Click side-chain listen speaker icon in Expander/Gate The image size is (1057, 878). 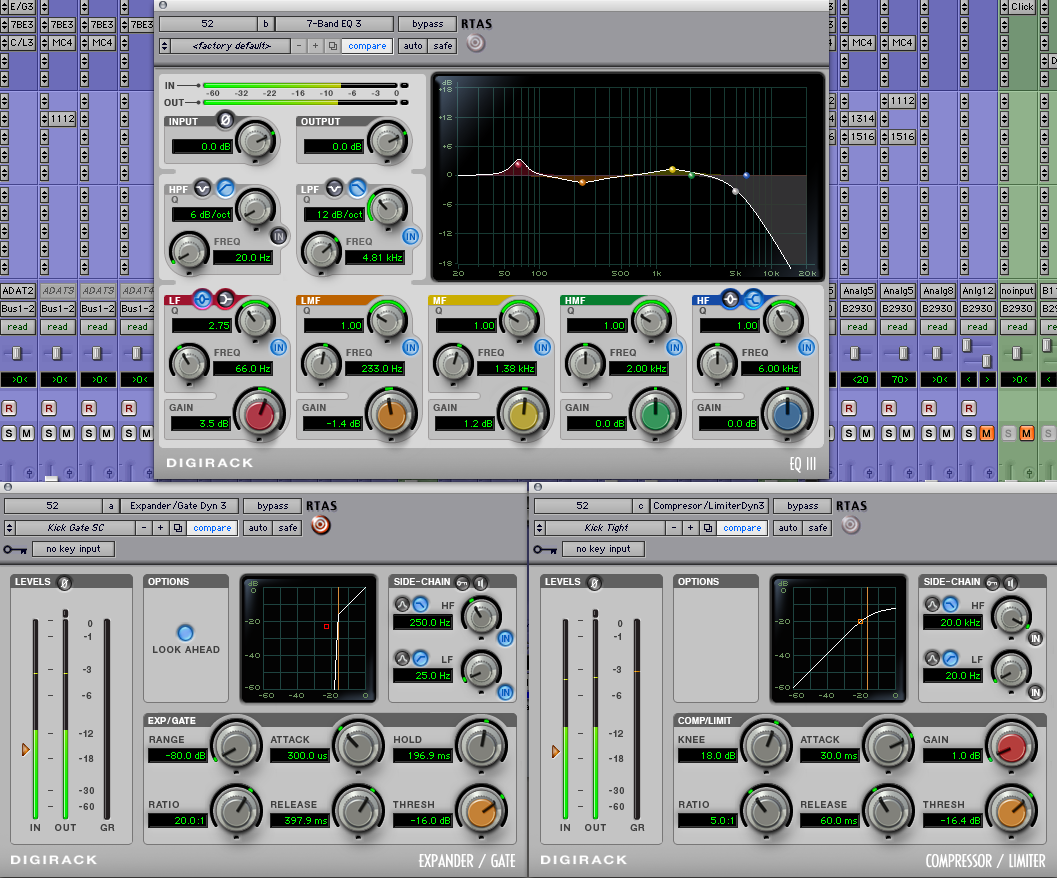(x=480, y=583)
